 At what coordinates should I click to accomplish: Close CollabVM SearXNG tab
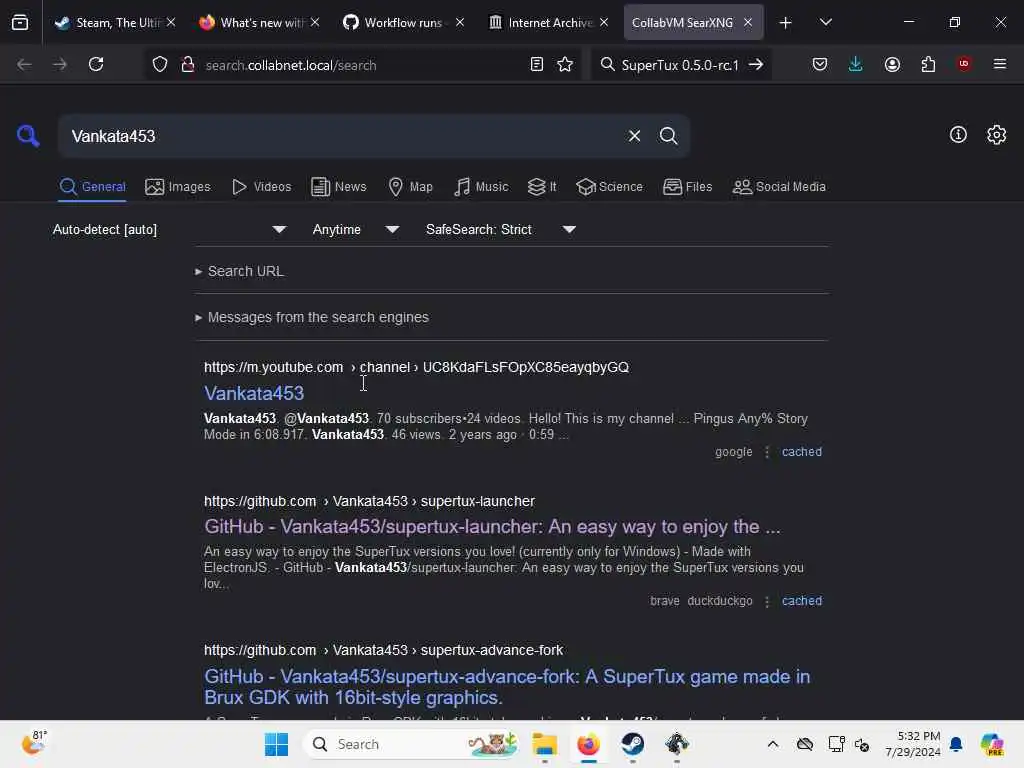click(748, 22)
